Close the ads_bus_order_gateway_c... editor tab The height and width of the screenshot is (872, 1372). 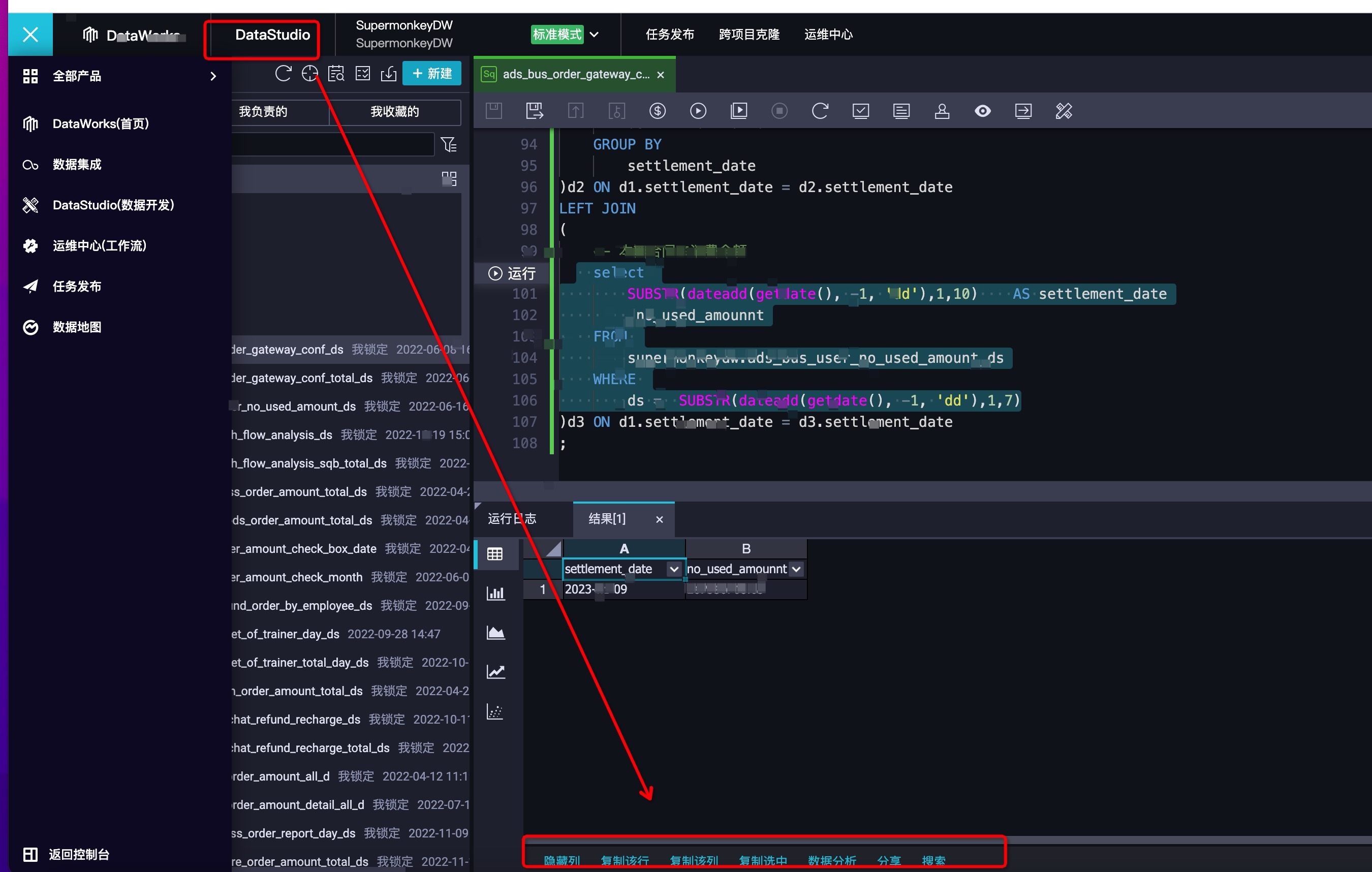click(x=661, y=75)
